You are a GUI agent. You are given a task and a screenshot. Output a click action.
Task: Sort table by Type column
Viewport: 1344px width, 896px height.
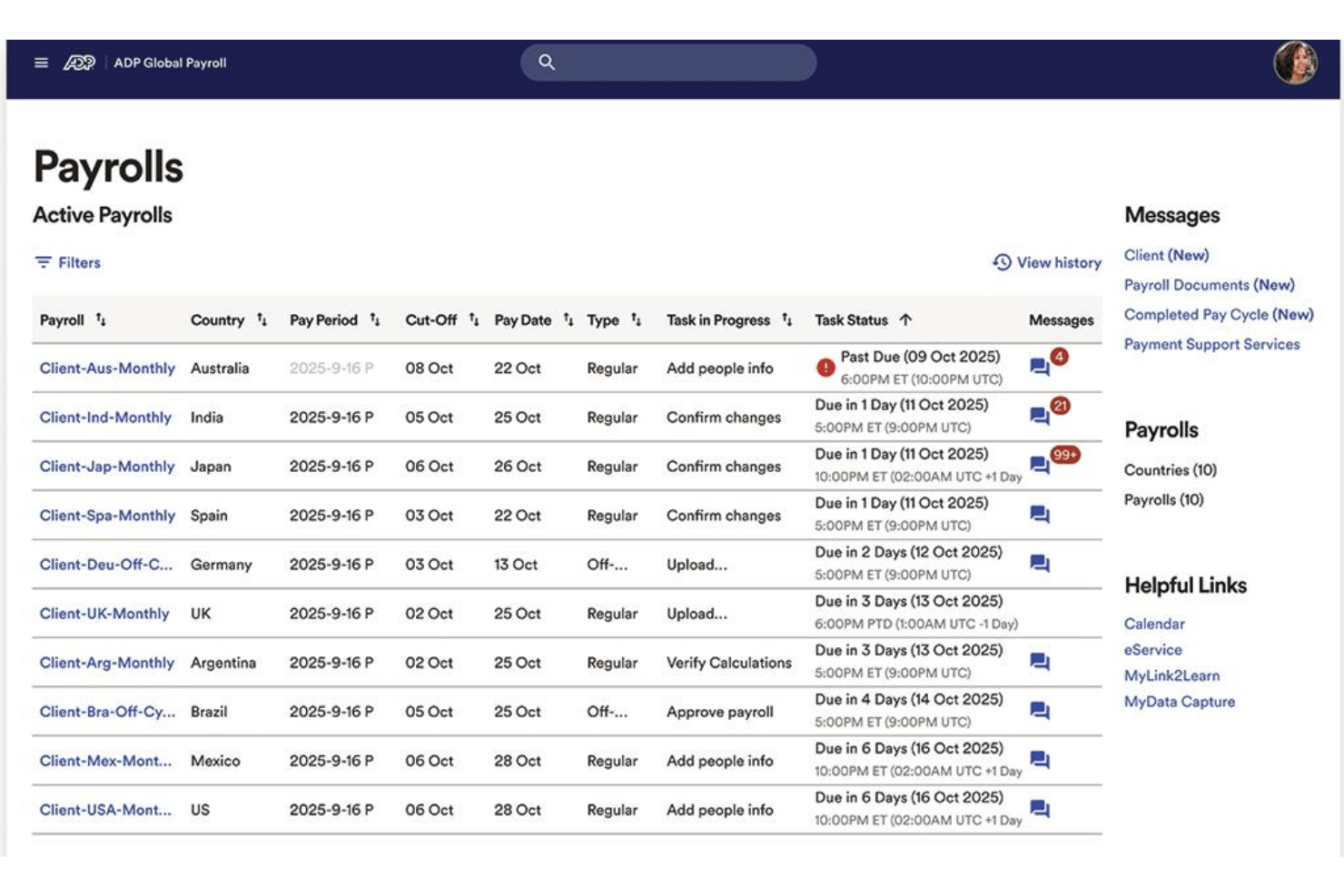[636, 320]
